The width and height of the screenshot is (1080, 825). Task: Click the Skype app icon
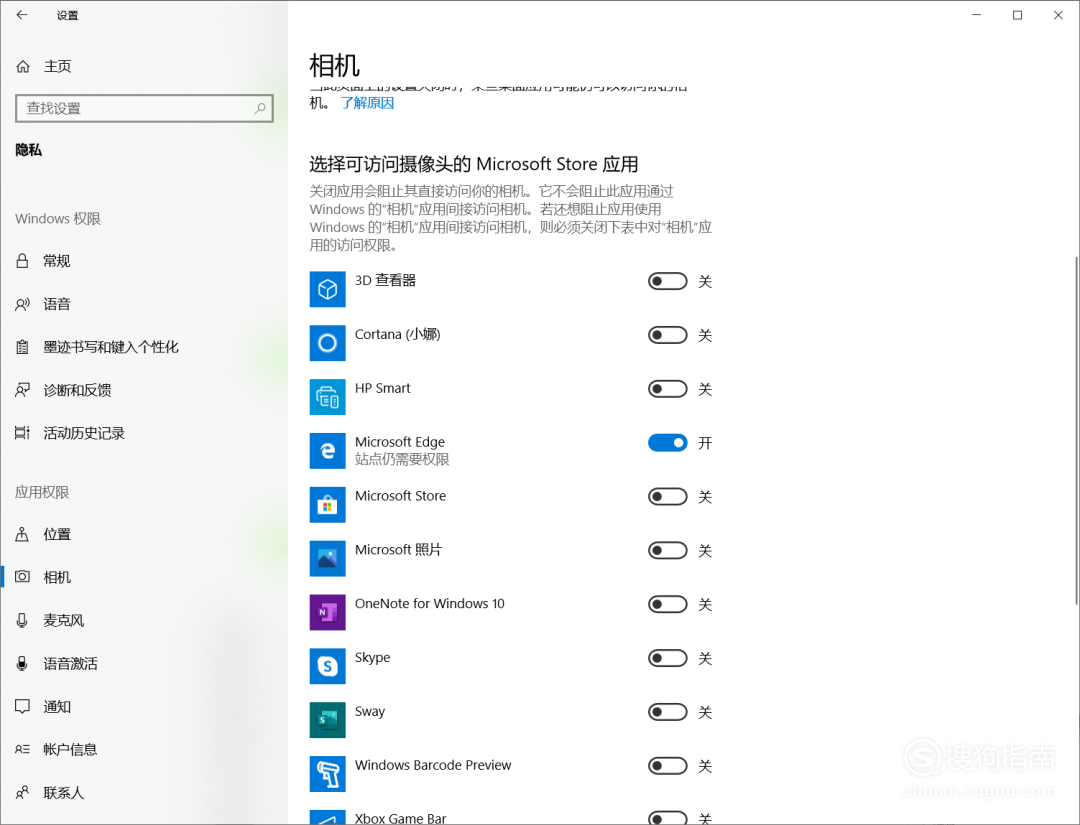point(327,666)
